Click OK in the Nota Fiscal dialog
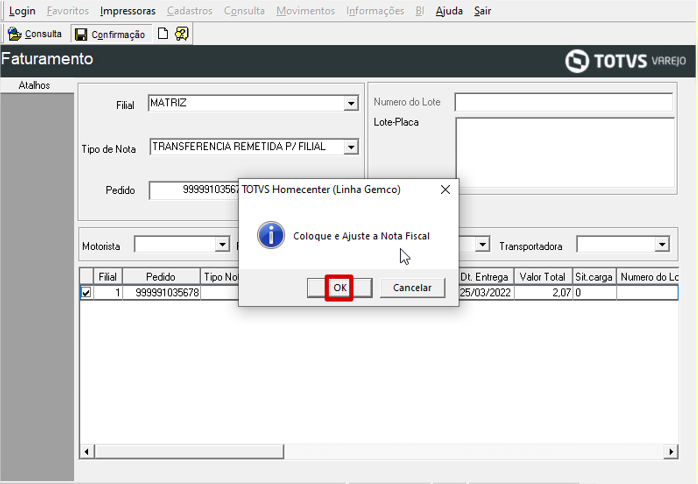The image size is (698, 484). click(340, 288)
